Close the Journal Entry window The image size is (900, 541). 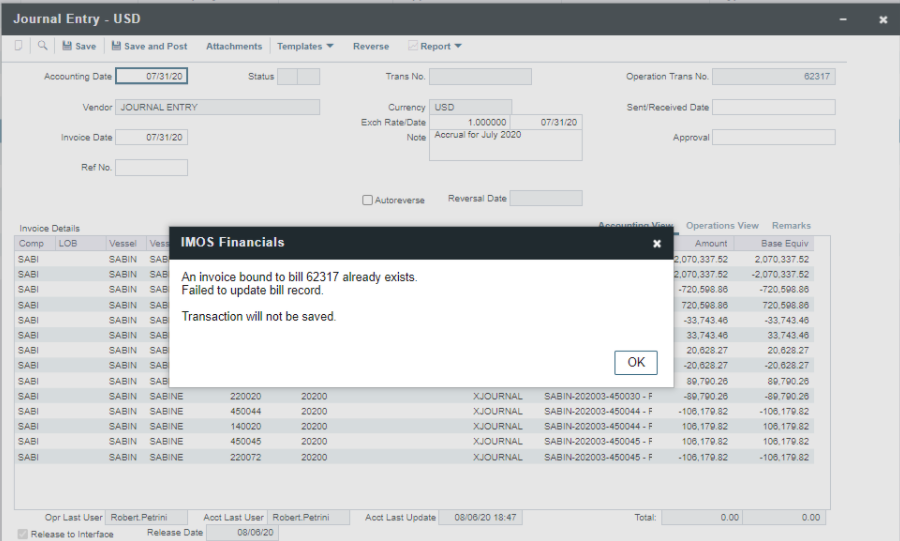882,19
